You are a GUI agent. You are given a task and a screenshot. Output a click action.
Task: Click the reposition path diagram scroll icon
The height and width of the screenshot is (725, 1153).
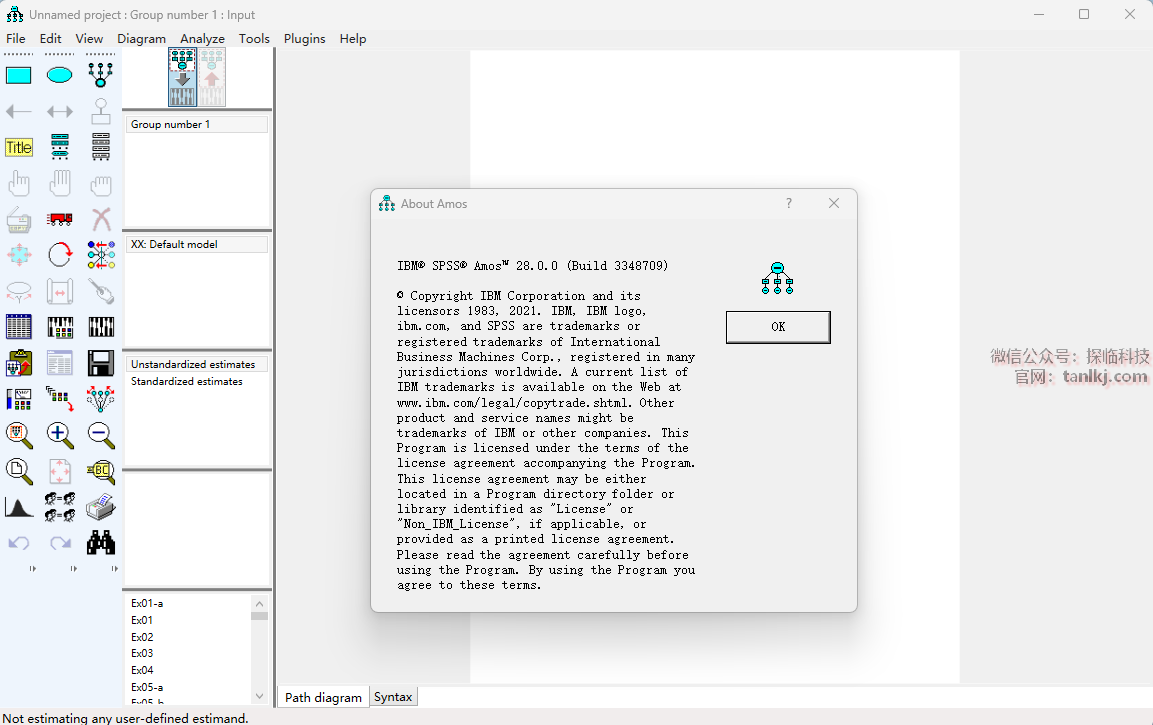pos(60,291)
